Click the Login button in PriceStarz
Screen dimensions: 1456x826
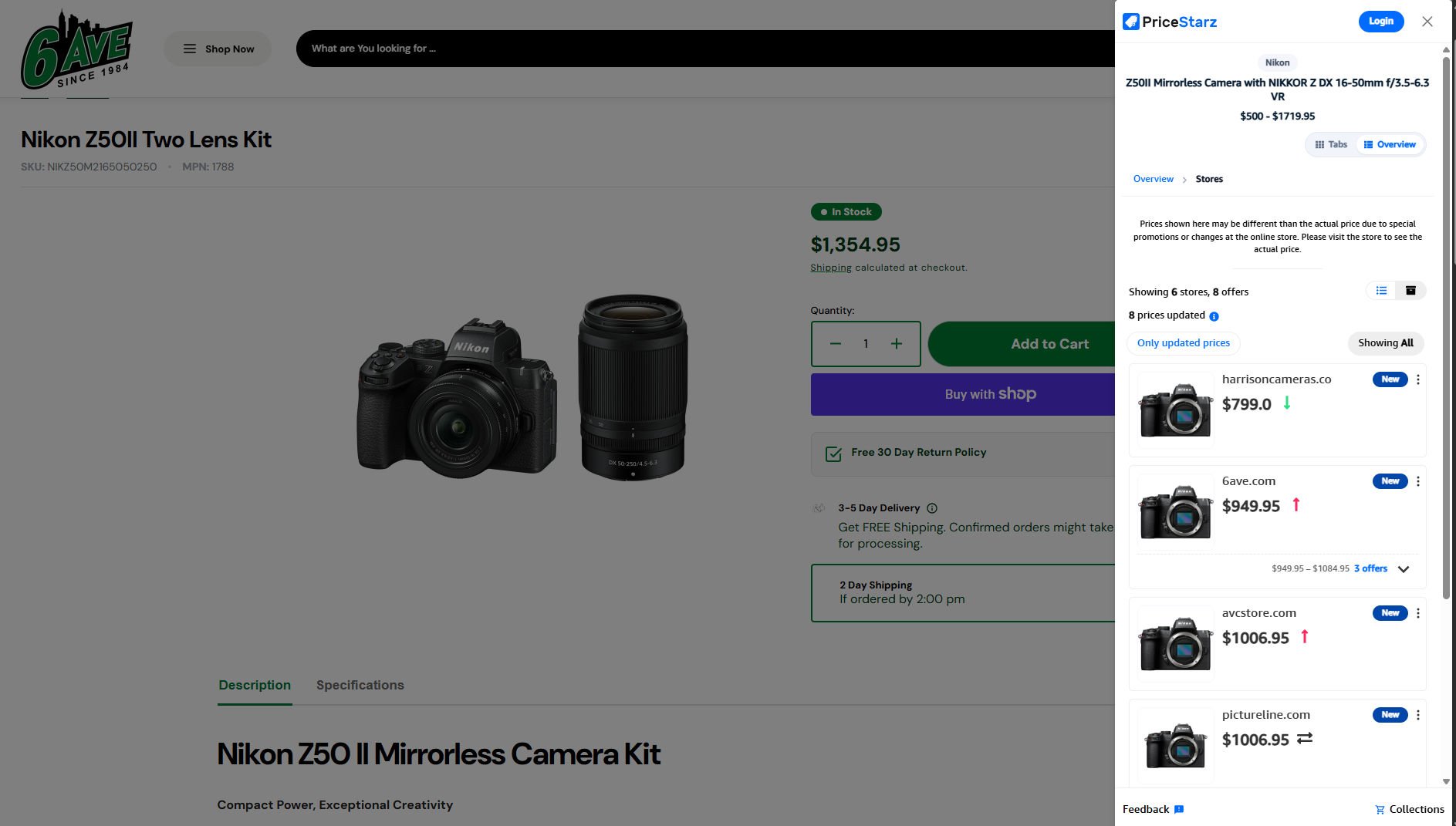point(1381,22)
